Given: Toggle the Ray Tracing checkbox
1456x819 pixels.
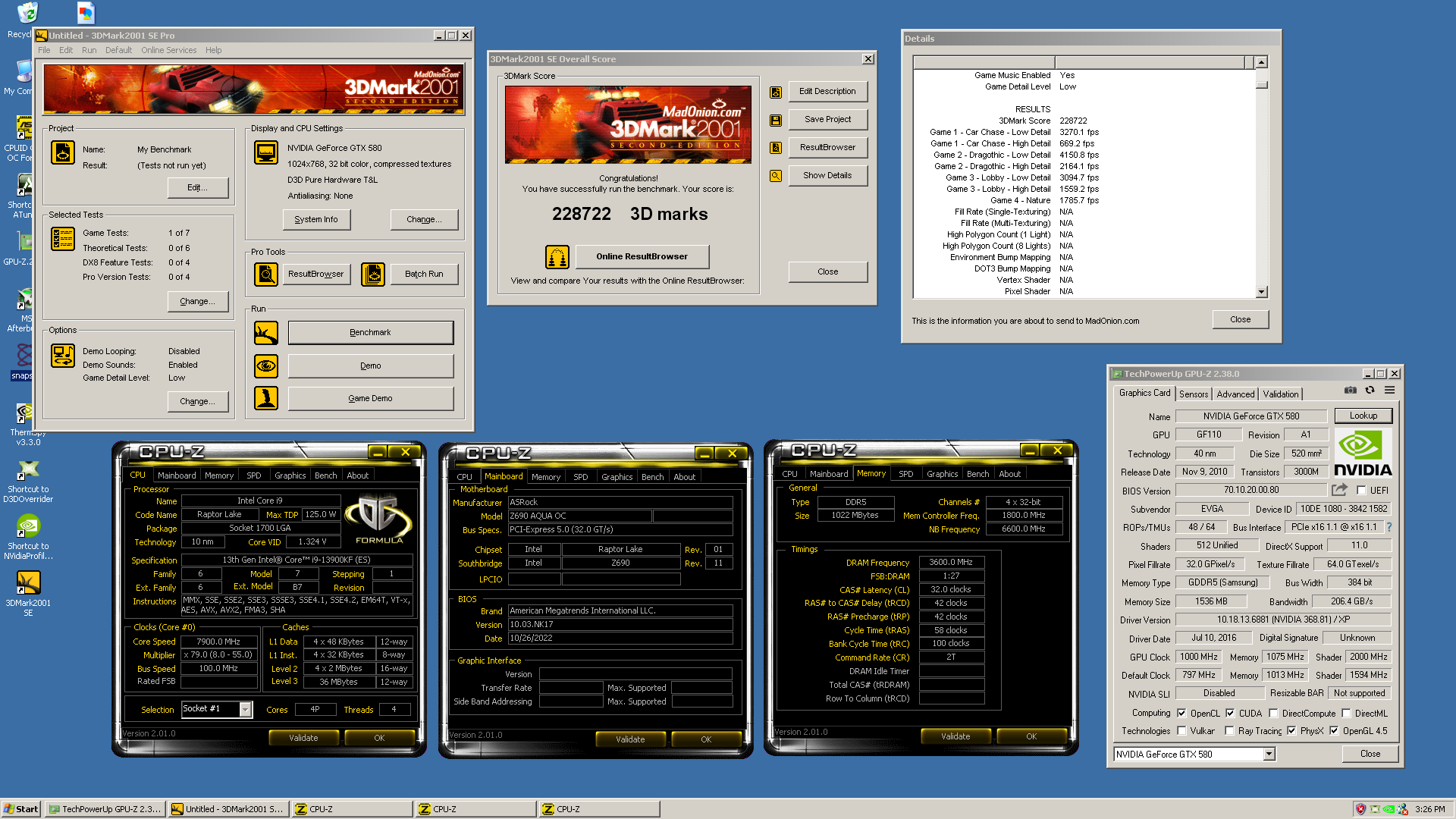Looking at the screenshot, I should 1229,731.
